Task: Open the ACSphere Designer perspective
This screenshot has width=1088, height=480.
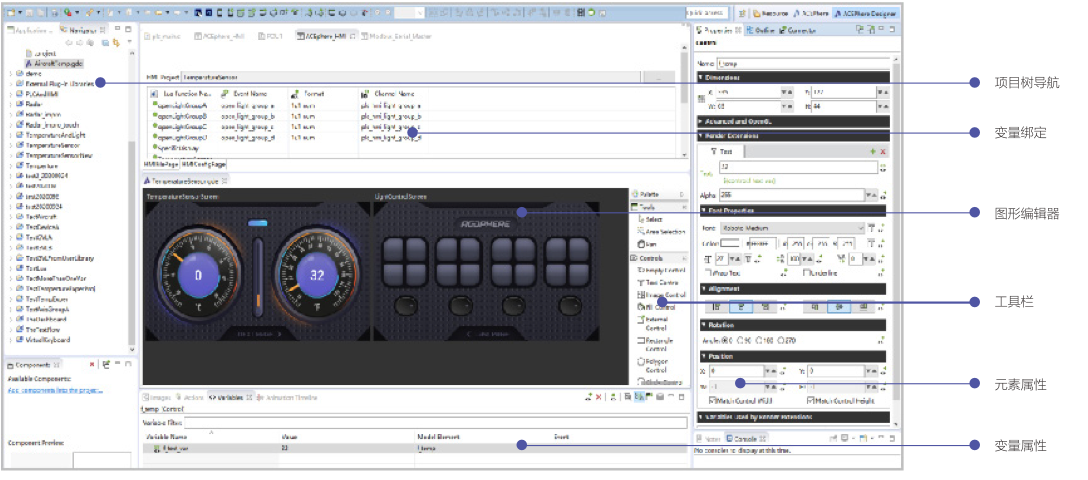Action: (x=865, y=14)
